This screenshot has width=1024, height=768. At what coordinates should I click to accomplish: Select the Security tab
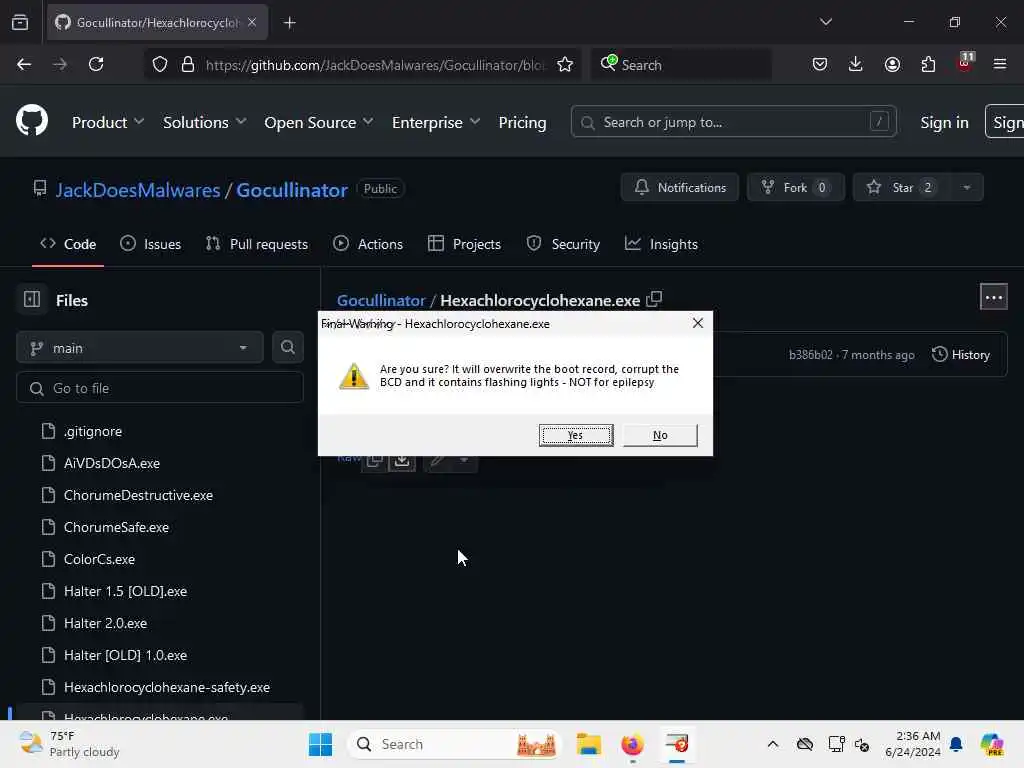click(563, 244)
